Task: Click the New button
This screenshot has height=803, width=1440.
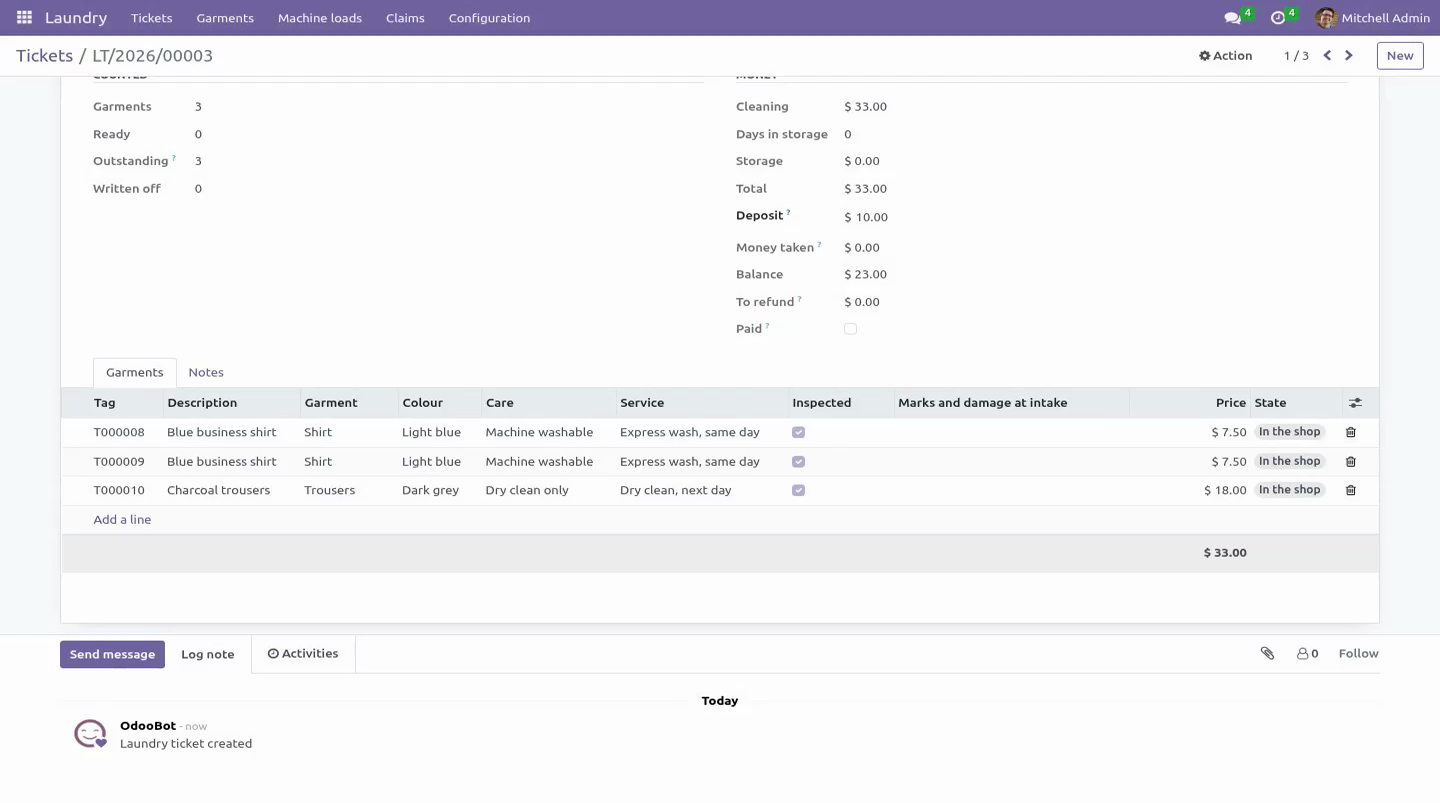Action: click(1400, 56)
